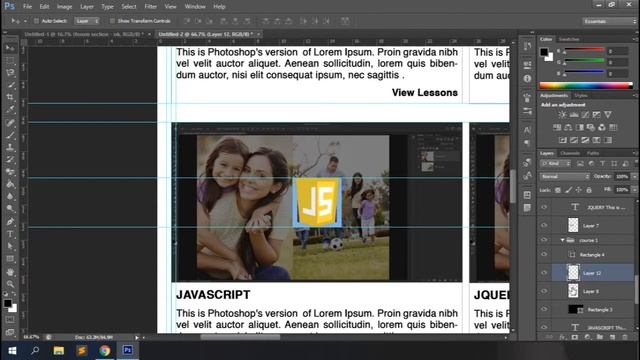The height and width of the screenshot is (360, 640).
Task: Open the Image menu
Action: tap(64, 7)
